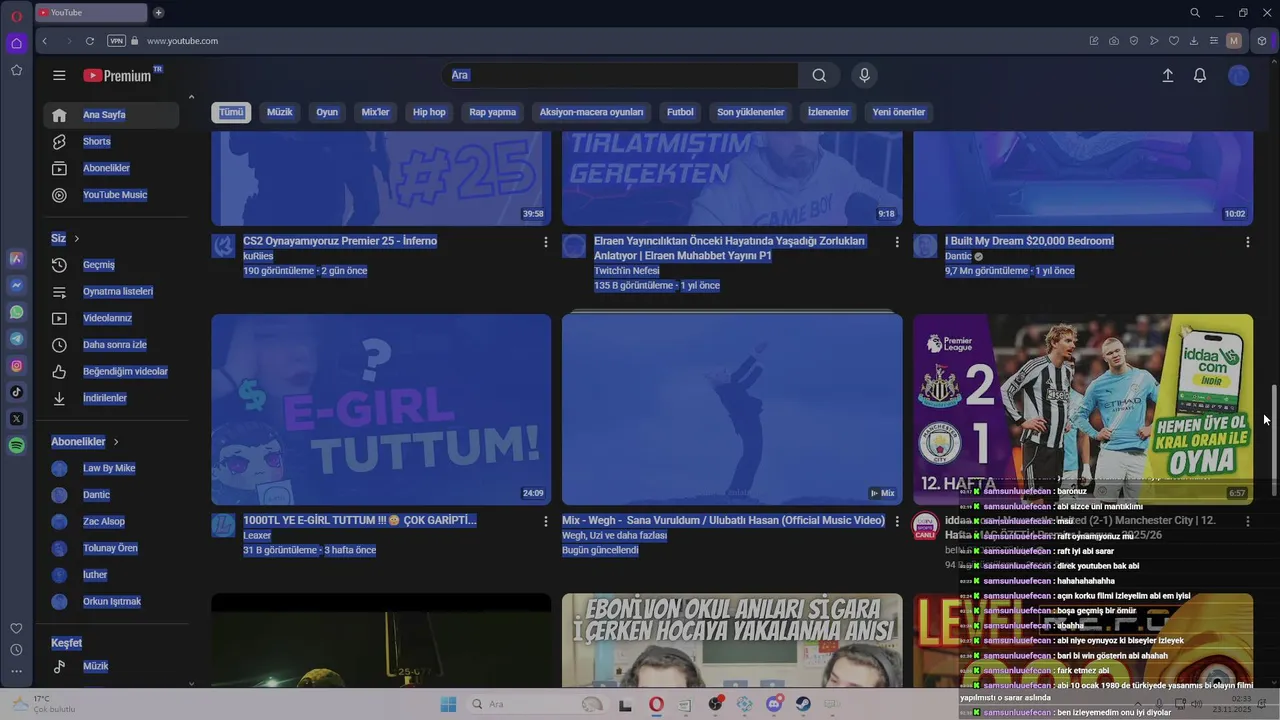Open Windows Start menu
This screenshot has height=720, width=1280.
pos(448,704)
